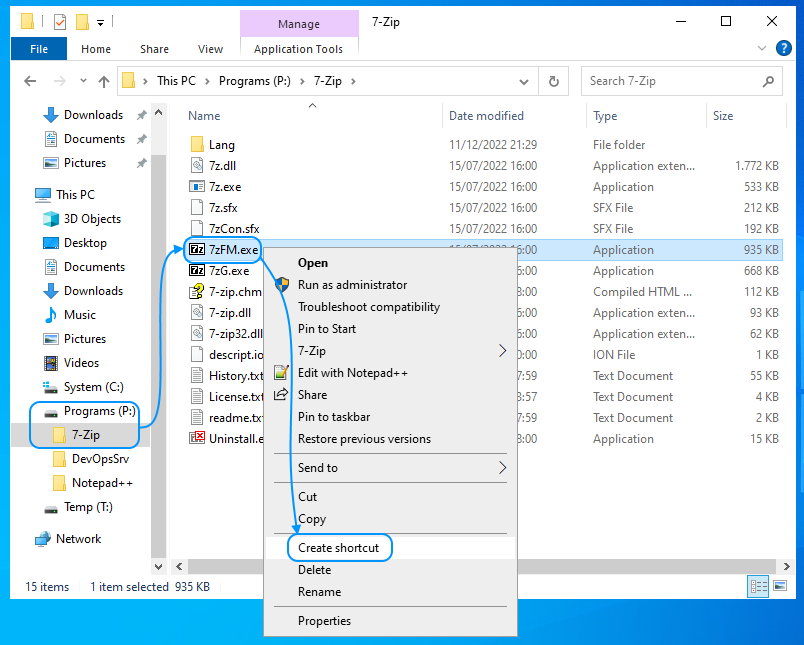
Task: Switch to the View ribbon tab
Action: pyautogui.click(x=211, y=49)
